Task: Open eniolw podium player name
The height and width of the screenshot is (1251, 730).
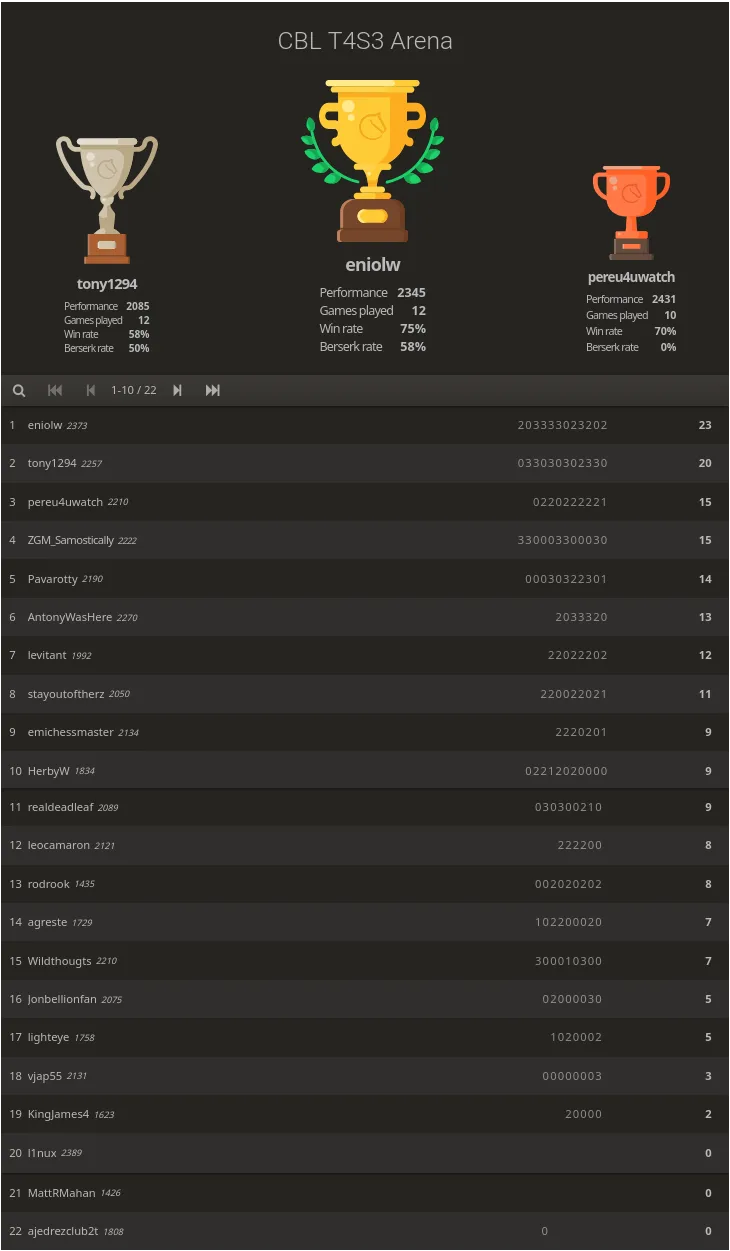Action: click(x=372, y=265)
